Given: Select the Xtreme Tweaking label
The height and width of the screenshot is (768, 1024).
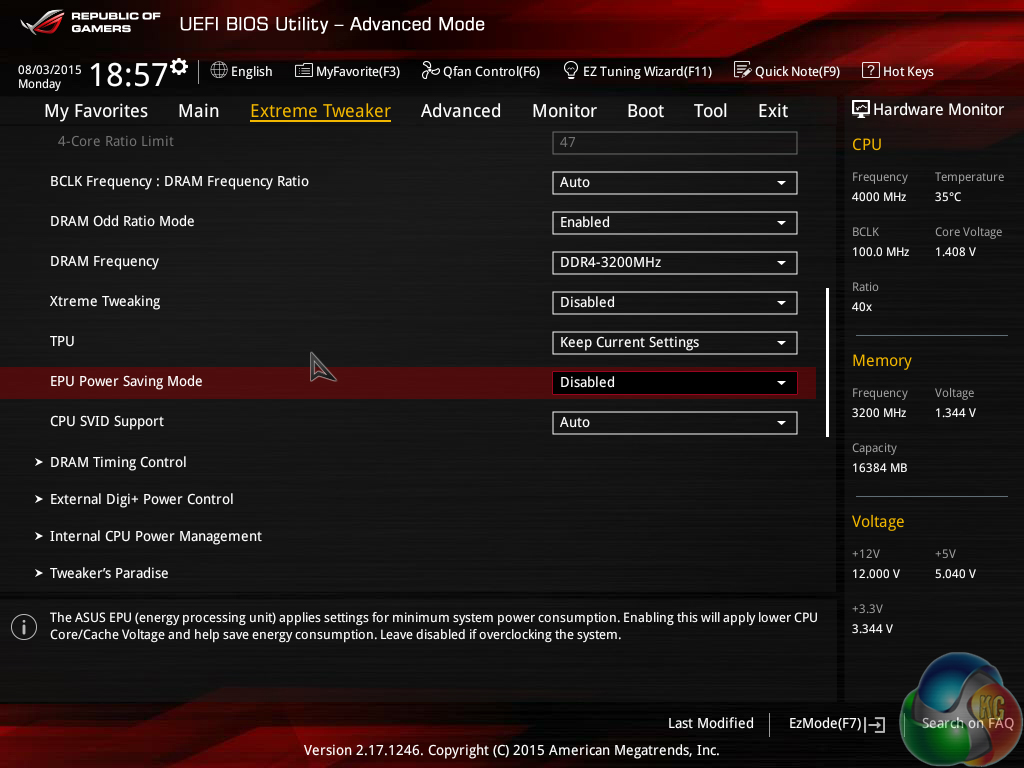Looking at the screenshot, I should coord(105,302).
